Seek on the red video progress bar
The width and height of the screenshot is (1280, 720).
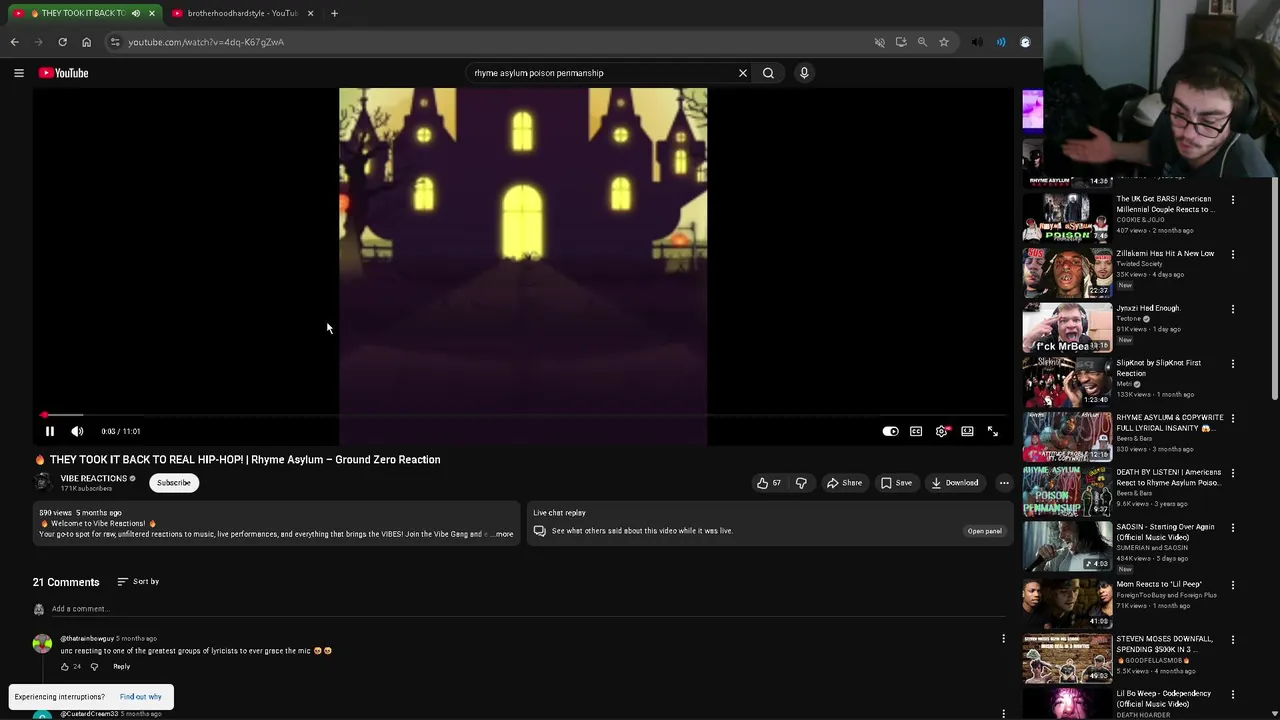[x=523, y=414]
